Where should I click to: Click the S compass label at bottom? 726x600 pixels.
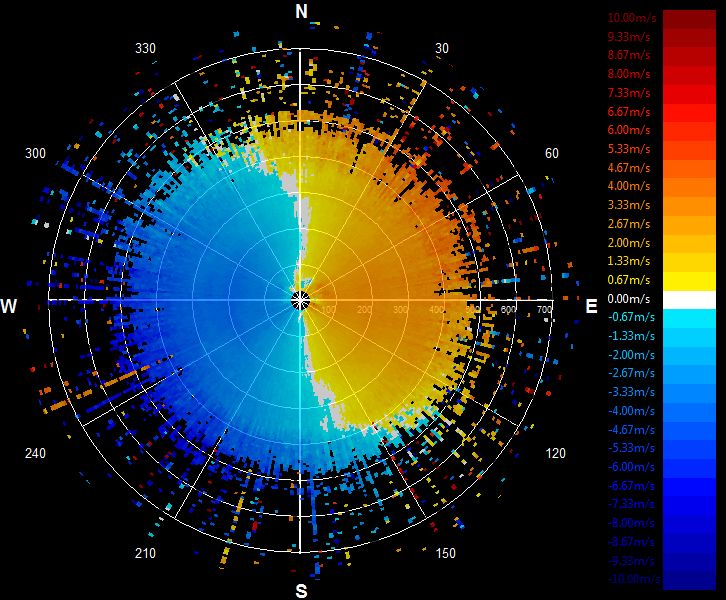[x=301, y=591]
